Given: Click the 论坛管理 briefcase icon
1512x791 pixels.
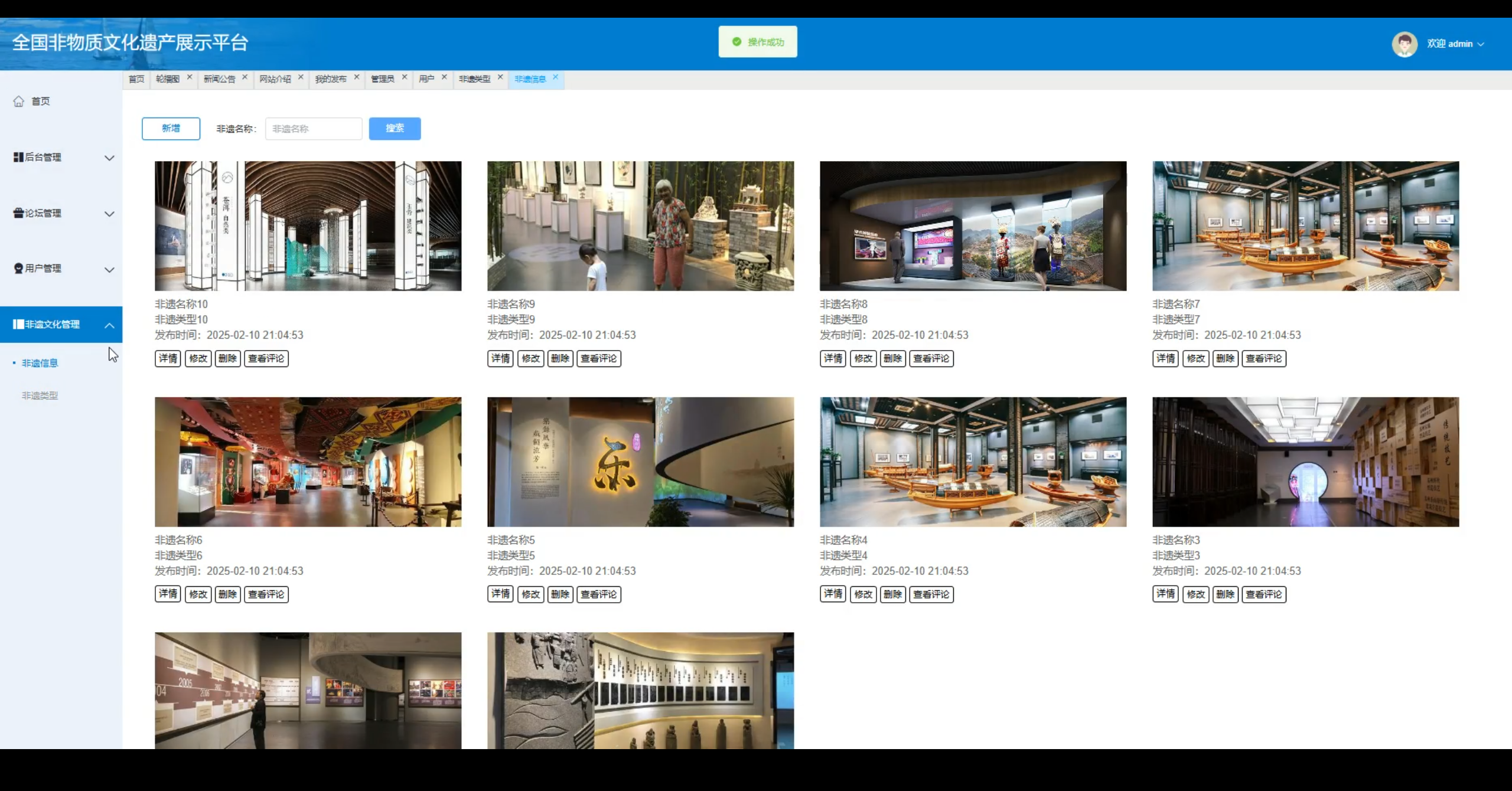Looking at the screenshot, I should 18,213.
